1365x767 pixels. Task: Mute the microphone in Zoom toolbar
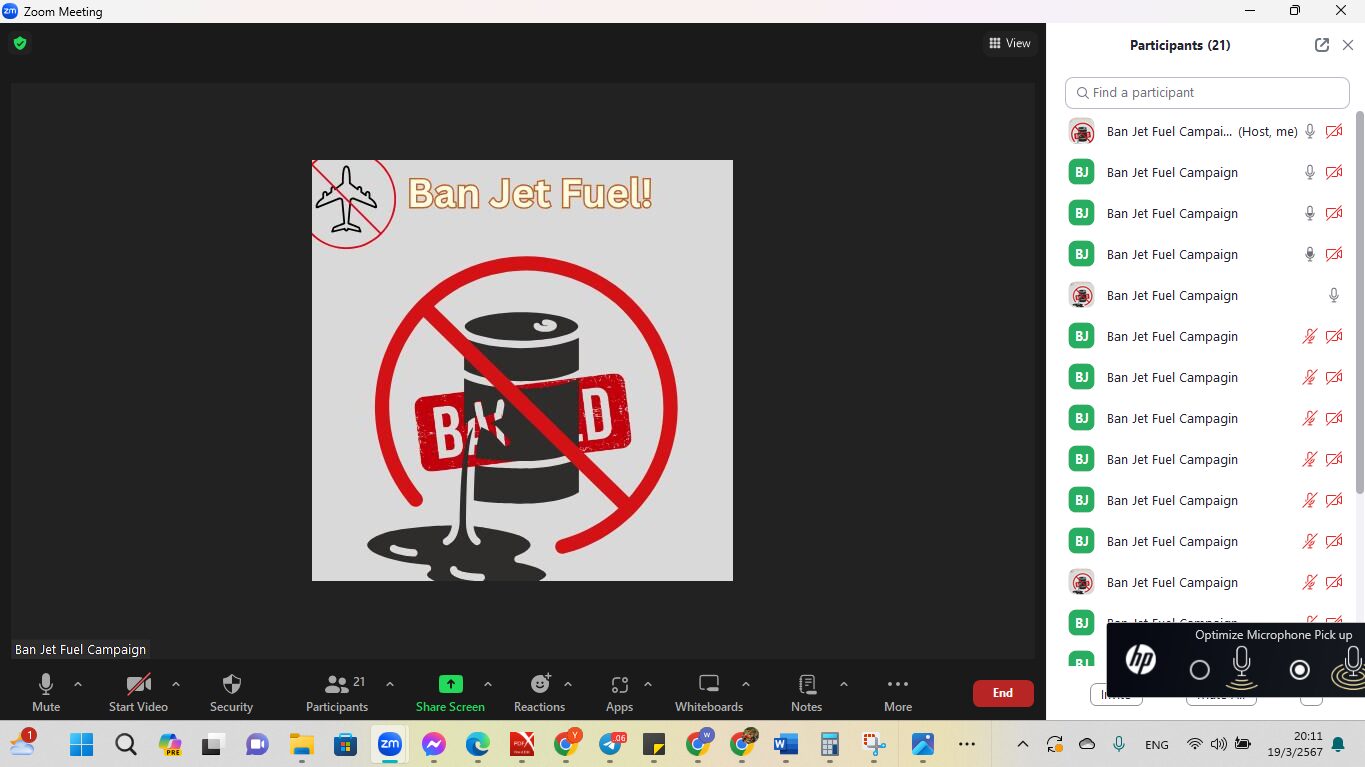pyautogui.click(x=46, y=685)
